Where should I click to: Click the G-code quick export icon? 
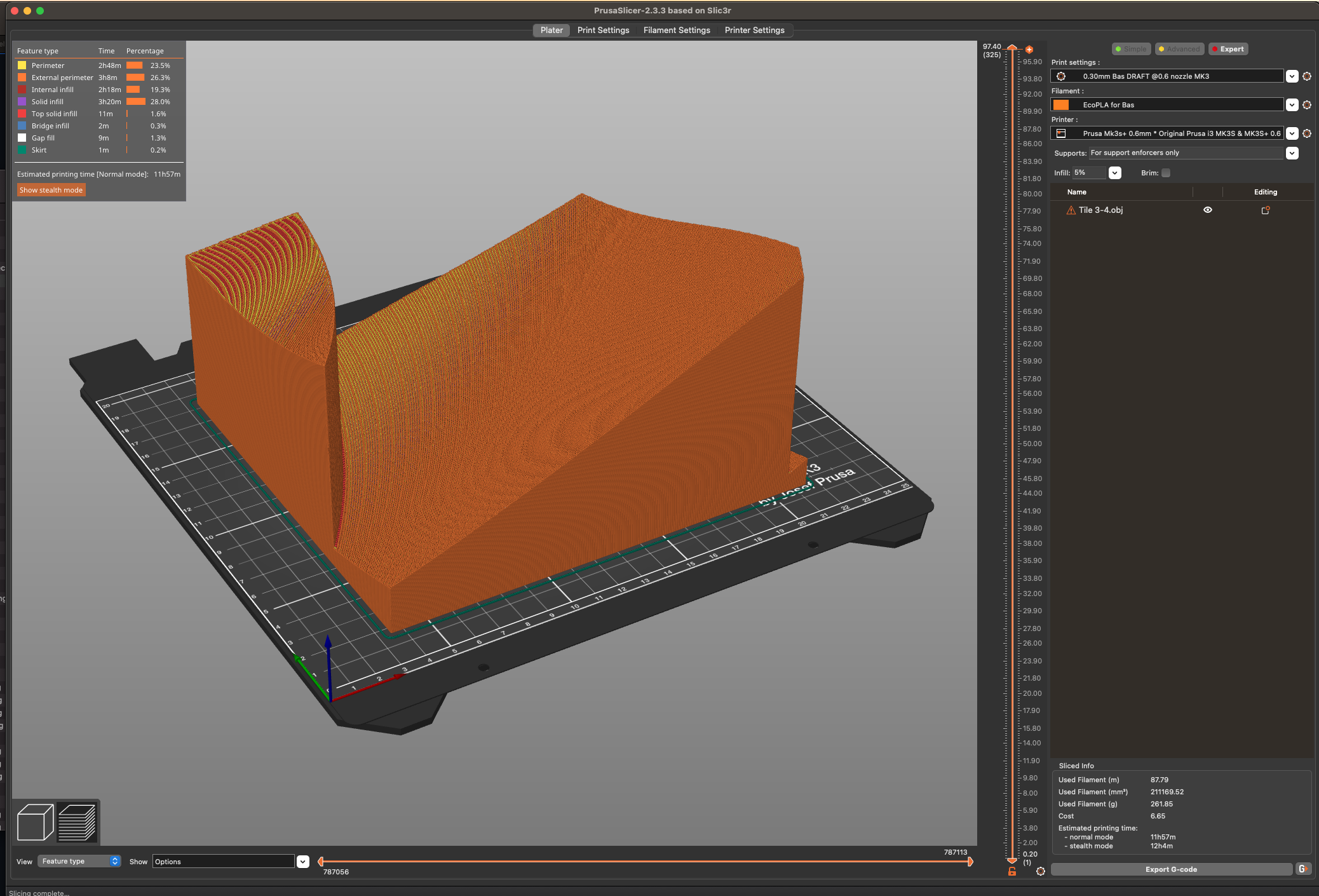click(x=1304, y=869)
